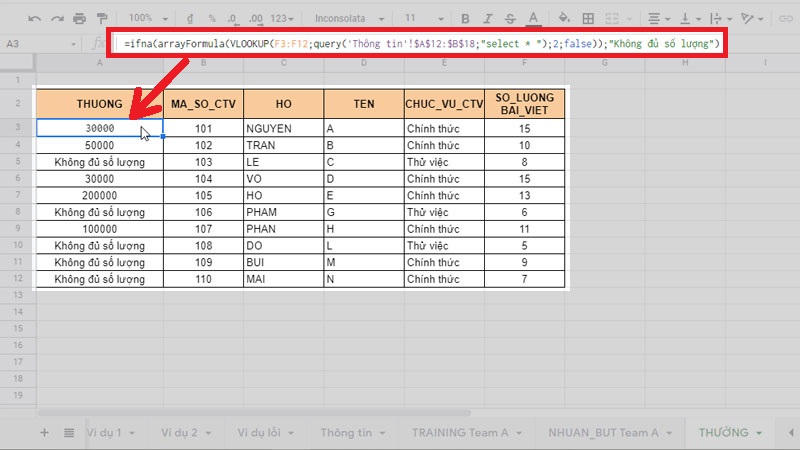Click the Undo icon
The width and height of the screenshot is (800, 450).
(x=34, y=18)
